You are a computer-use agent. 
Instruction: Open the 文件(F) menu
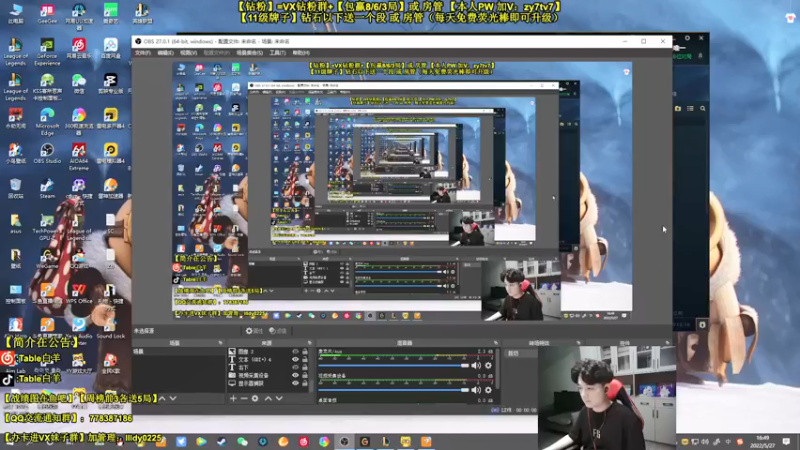(x=143, y=53)
